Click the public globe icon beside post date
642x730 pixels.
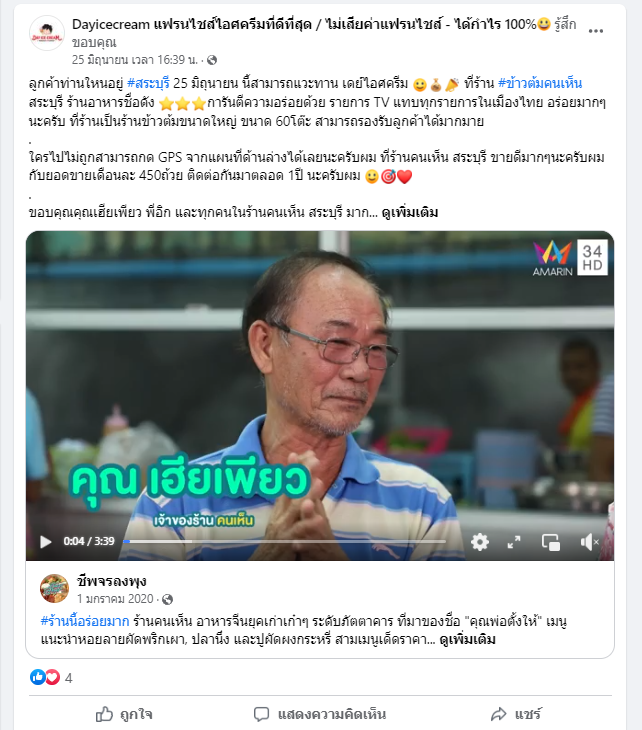pos(212,60)
